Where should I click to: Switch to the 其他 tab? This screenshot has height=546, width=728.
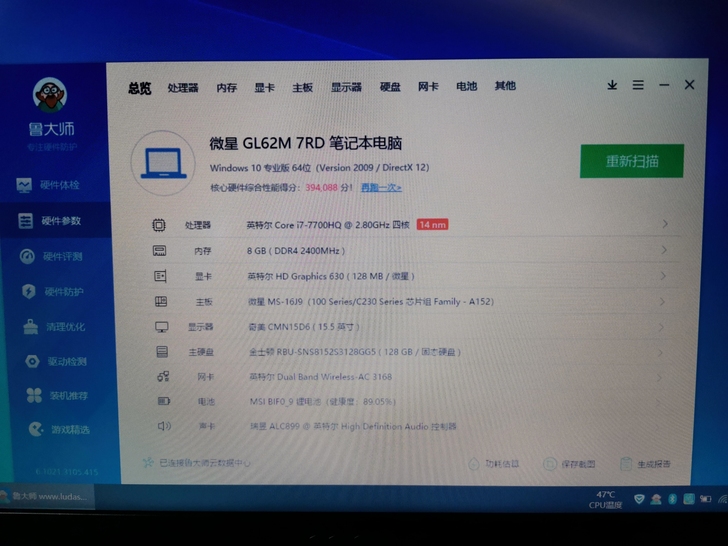point(505,85)
